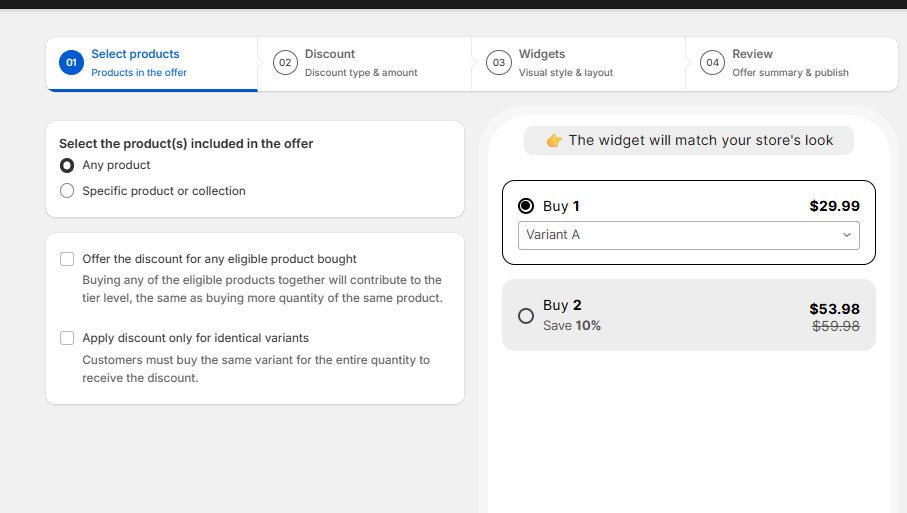The width and height of the screenshot is (907, 513).
Task: Click the step 04 circle icon
Action: coord(712,63)
